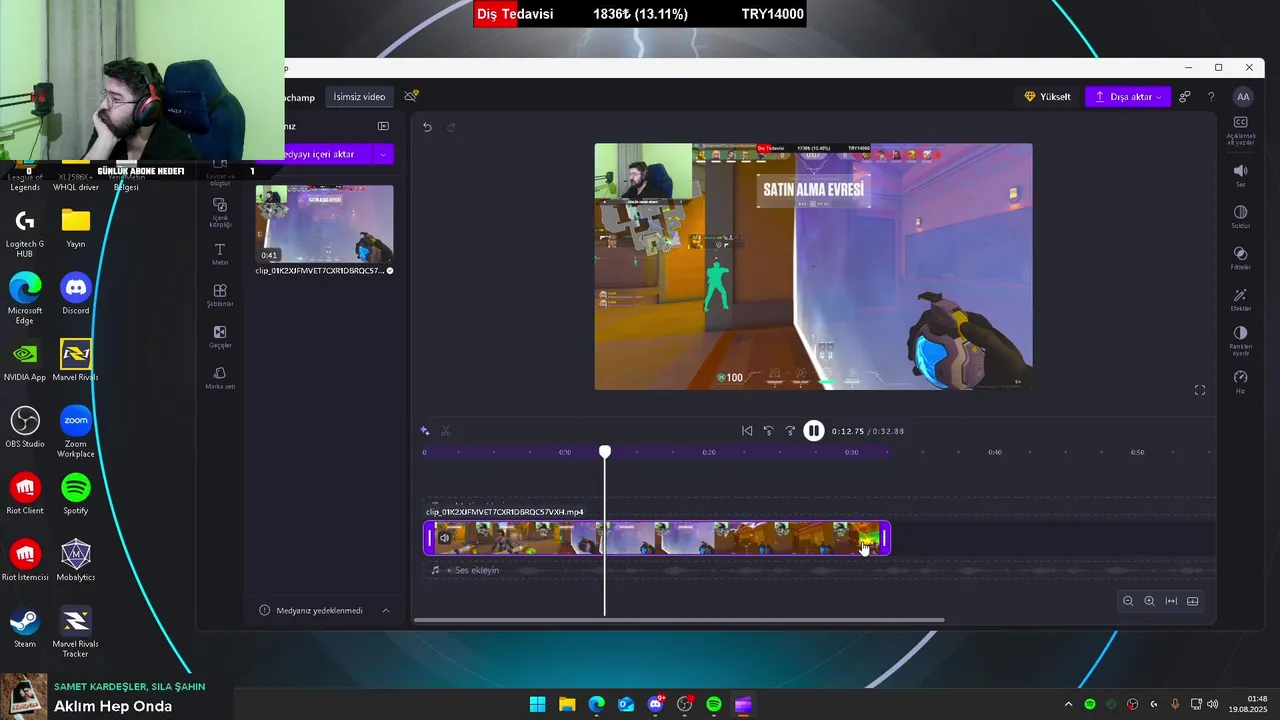Screen dimensions: 1280x720
Task: Edit the İsimsiz video title field
Action: point(359,97)
